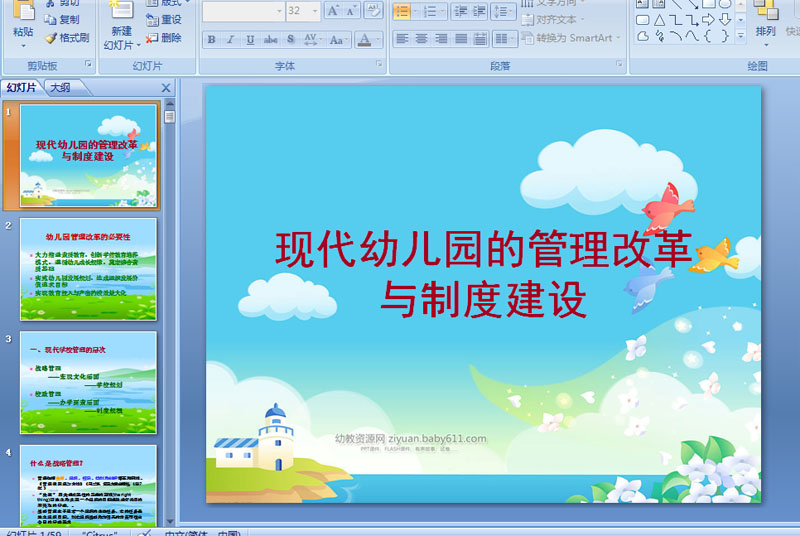
Task: Select slide 1 thumbnail
Action: pos(88,156)
